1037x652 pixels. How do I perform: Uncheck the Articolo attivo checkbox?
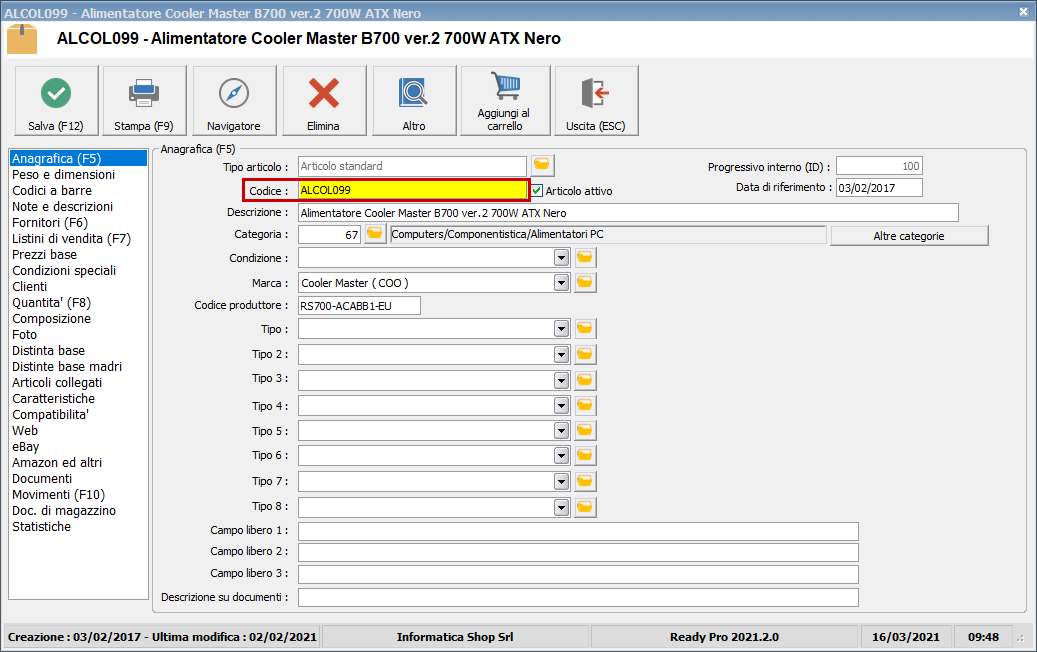[x=538, y=189]
